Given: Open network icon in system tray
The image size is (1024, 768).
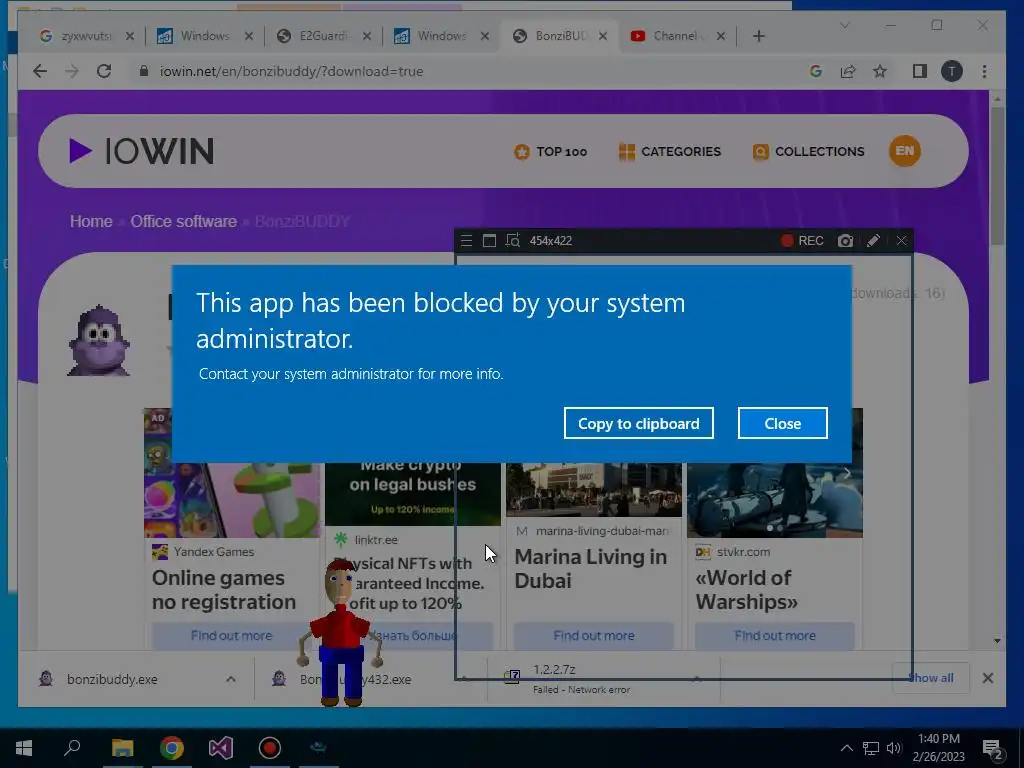Looking at the screenshot, I should tap(871, 748).
